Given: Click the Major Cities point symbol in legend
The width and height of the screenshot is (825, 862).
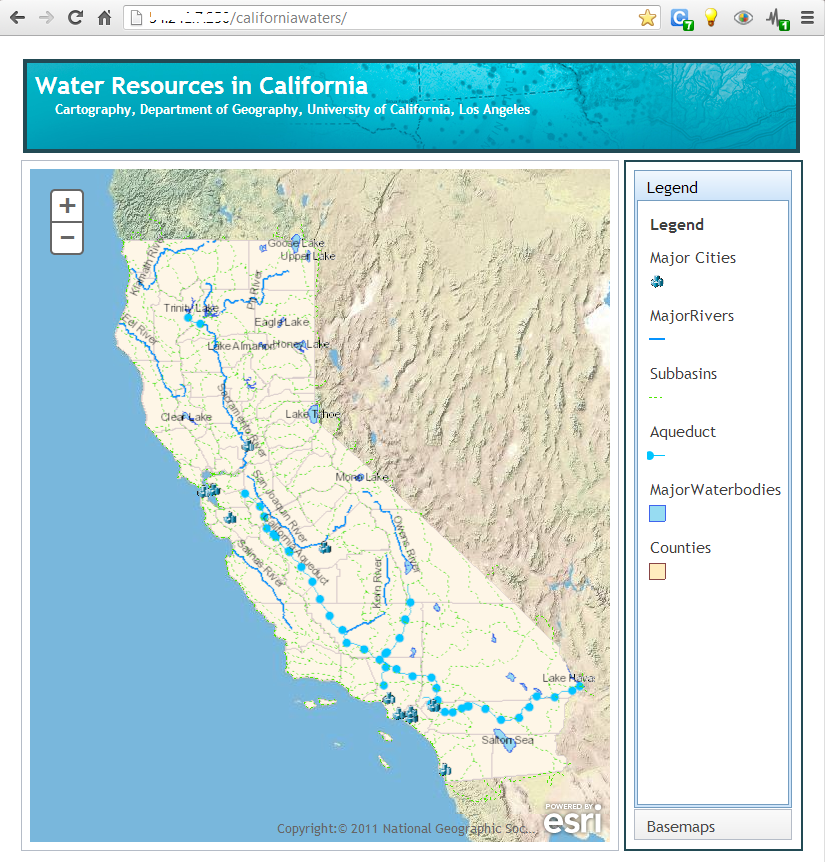Looking at the screenshot, I should click(657, 281).
